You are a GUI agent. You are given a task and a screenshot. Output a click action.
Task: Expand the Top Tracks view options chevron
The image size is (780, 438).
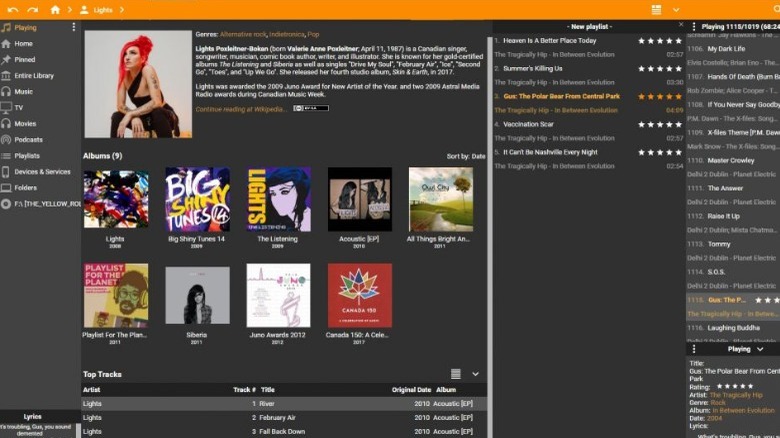(475, 374)
